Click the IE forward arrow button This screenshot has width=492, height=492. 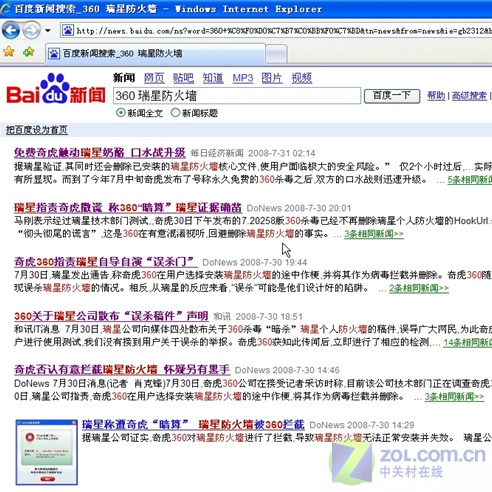point(31,31)
